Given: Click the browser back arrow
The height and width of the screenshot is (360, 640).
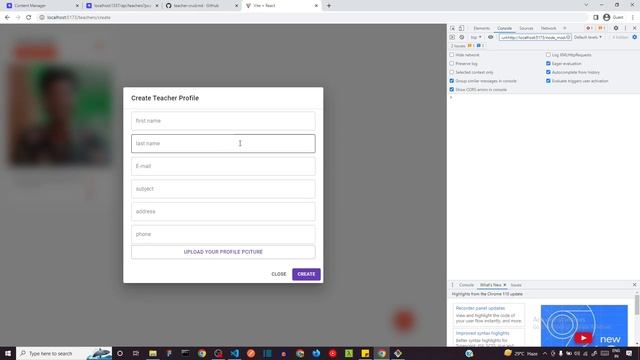Looking at the screenshot, I should pos(7,18).
